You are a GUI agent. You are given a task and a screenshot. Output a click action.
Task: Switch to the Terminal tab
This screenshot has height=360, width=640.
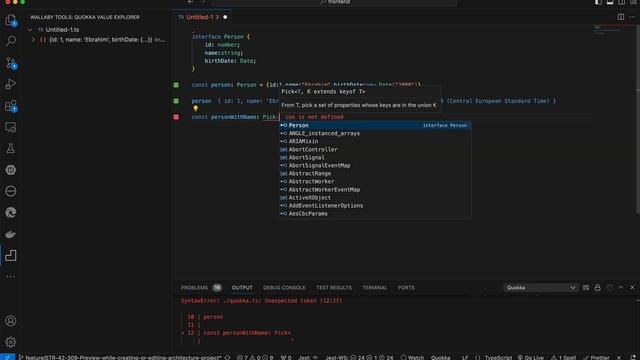(x=374, y=287)
